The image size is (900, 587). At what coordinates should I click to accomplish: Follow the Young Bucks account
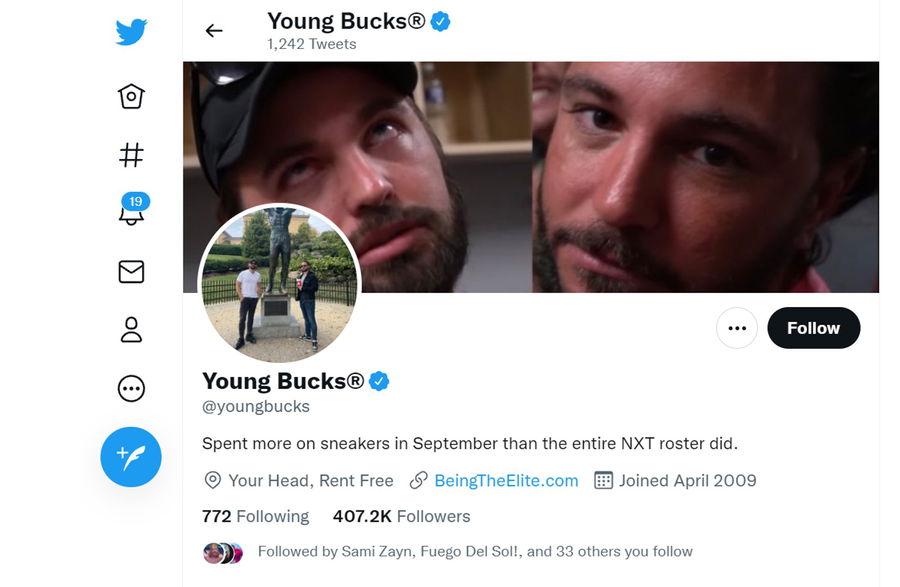coord(813,328)
